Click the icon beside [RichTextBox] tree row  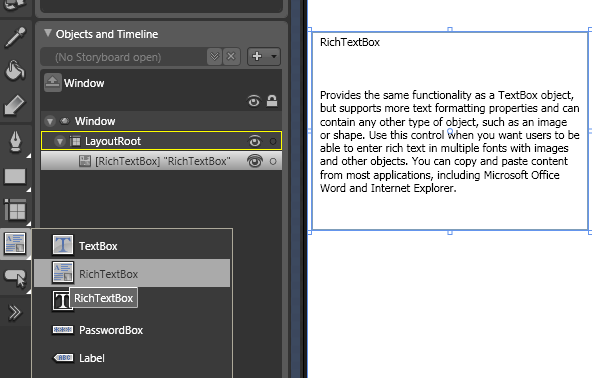pos(85,161)
